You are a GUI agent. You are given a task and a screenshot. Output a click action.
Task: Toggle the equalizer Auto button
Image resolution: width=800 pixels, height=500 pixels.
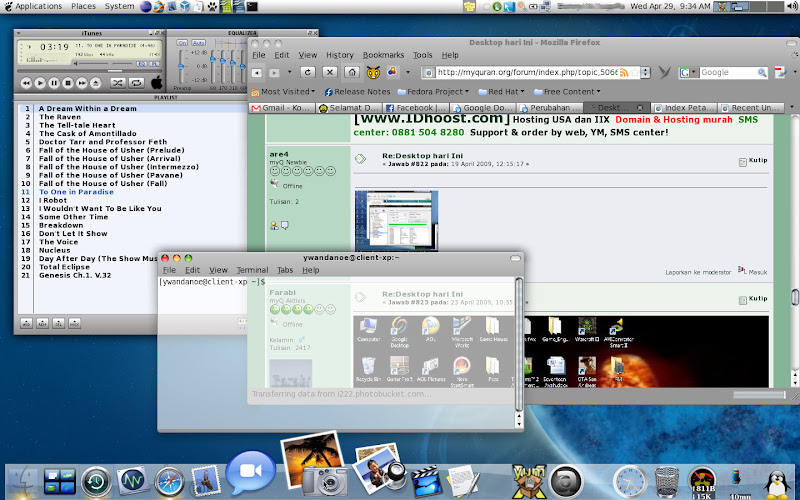pos(198,43)
